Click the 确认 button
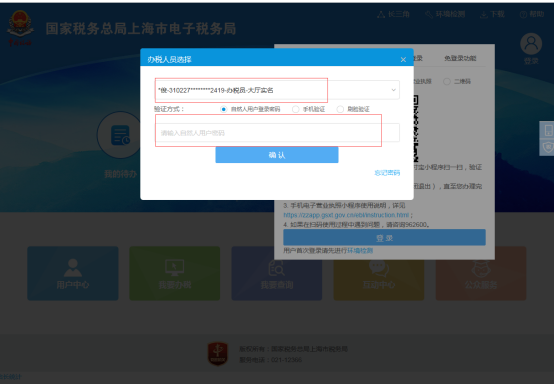The image size is (554, 384). coord(277,155)
